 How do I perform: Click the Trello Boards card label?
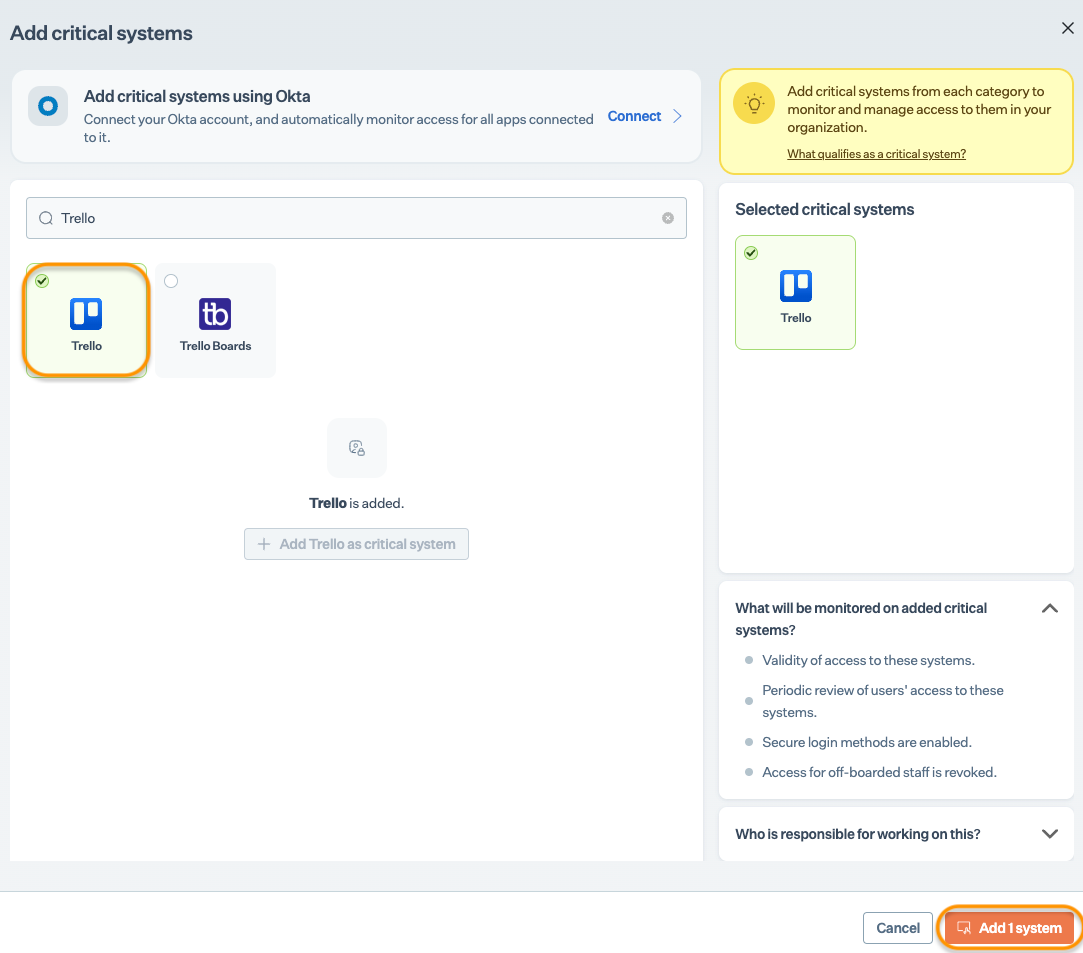point(215,346)
